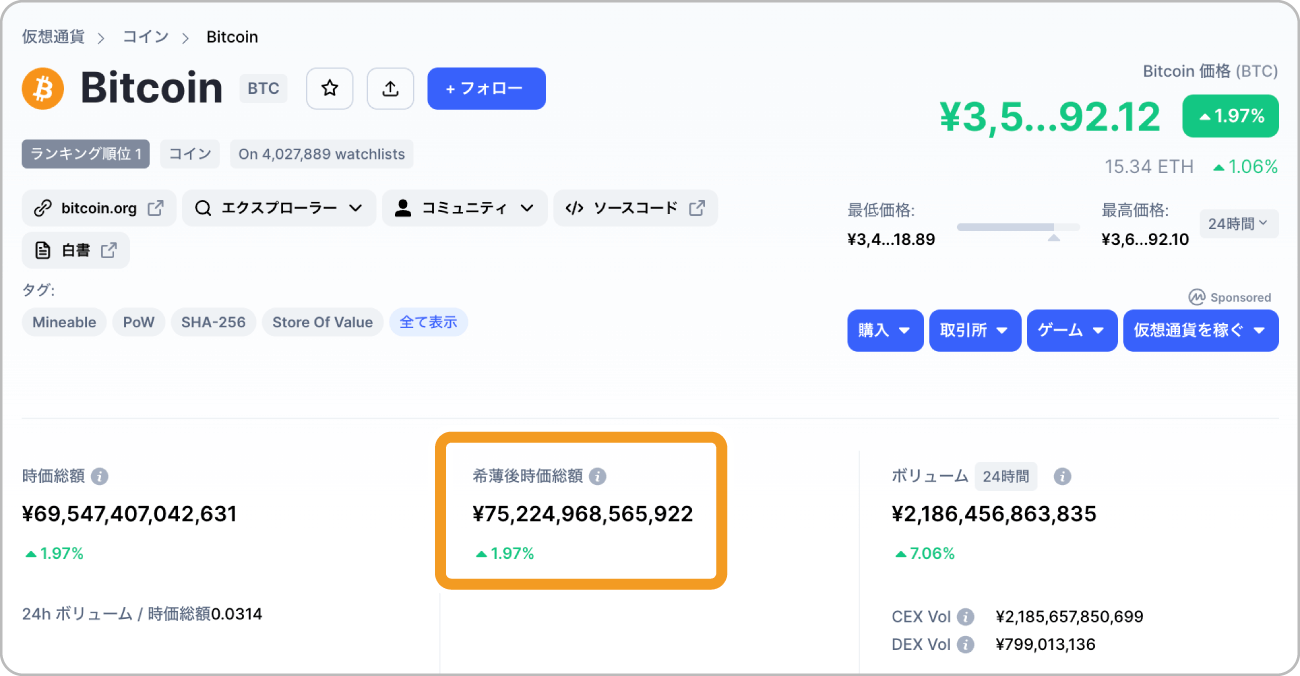The image size is (1300, 676).
Task: Open the 白書 whitepaper link
Action: click(x=76, y=250)
